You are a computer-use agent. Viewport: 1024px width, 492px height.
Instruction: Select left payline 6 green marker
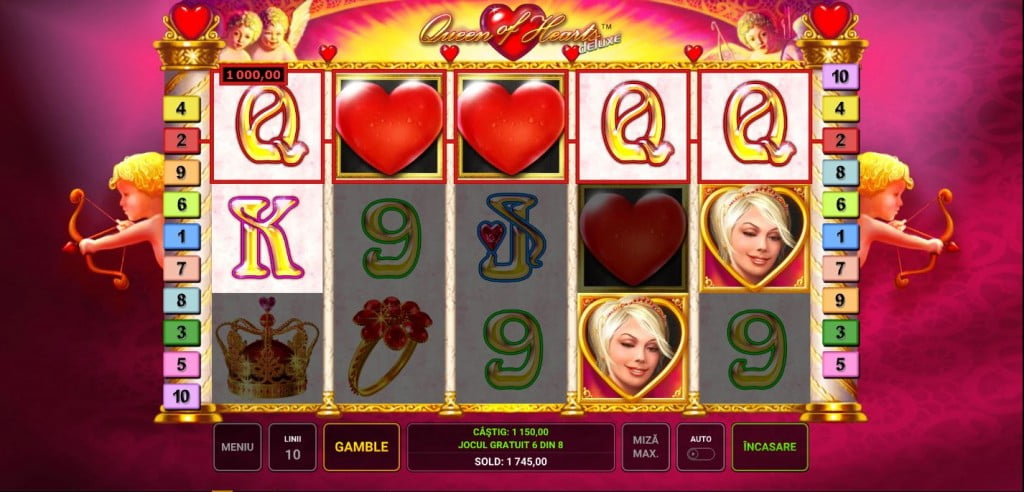click(x=181, y=205)
